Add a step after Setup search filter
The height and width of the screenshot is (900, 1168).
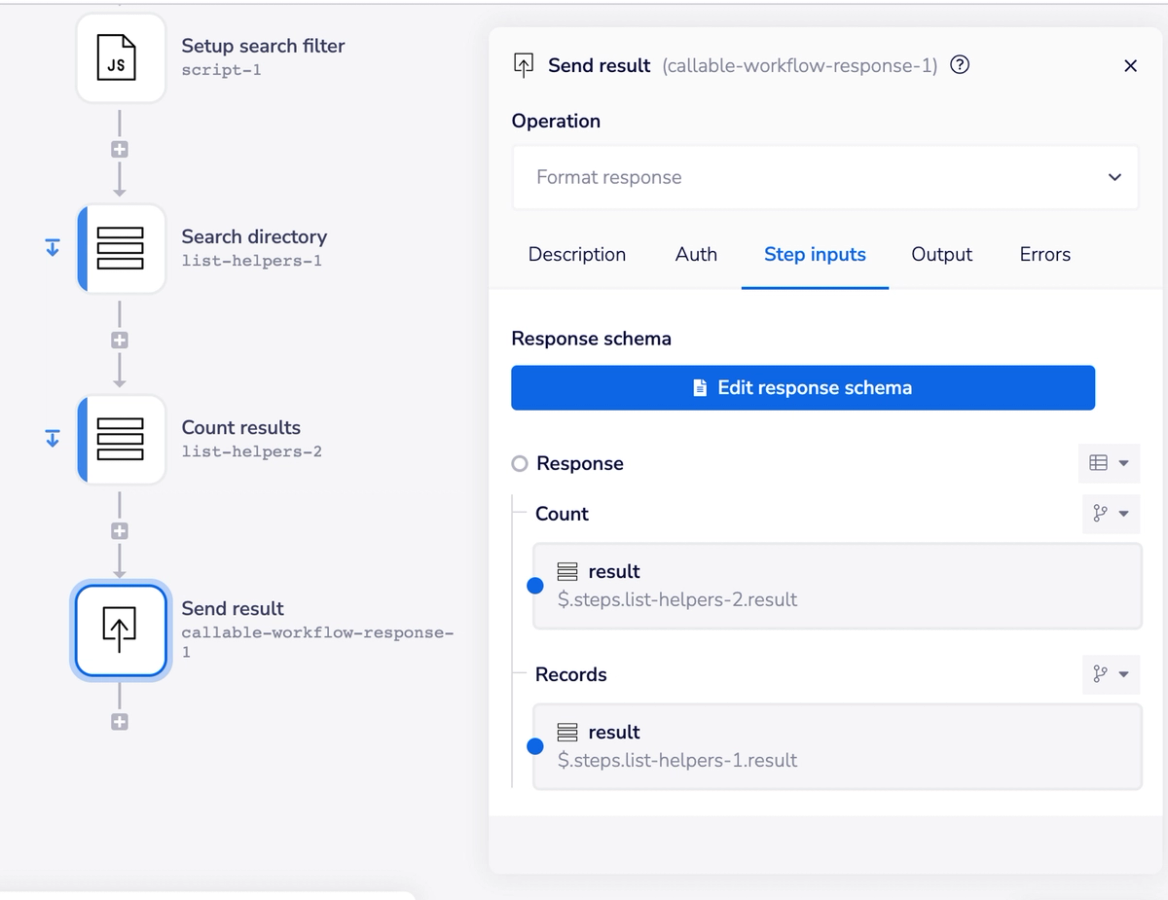(x=120, y=150)
